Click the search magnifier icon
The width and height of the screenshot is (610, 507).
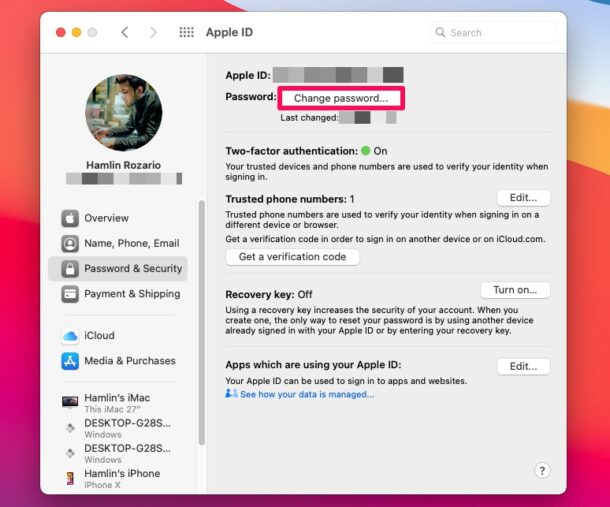[440, 32]
